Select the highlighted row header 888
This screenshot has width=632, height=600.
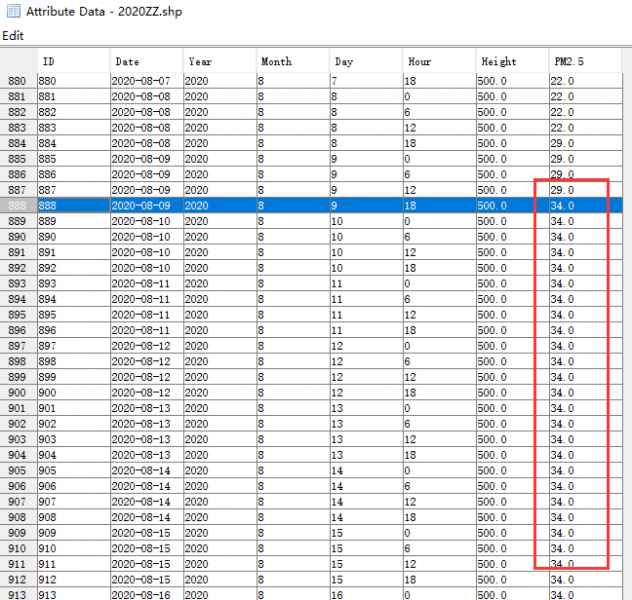click(x=18, y=205)
